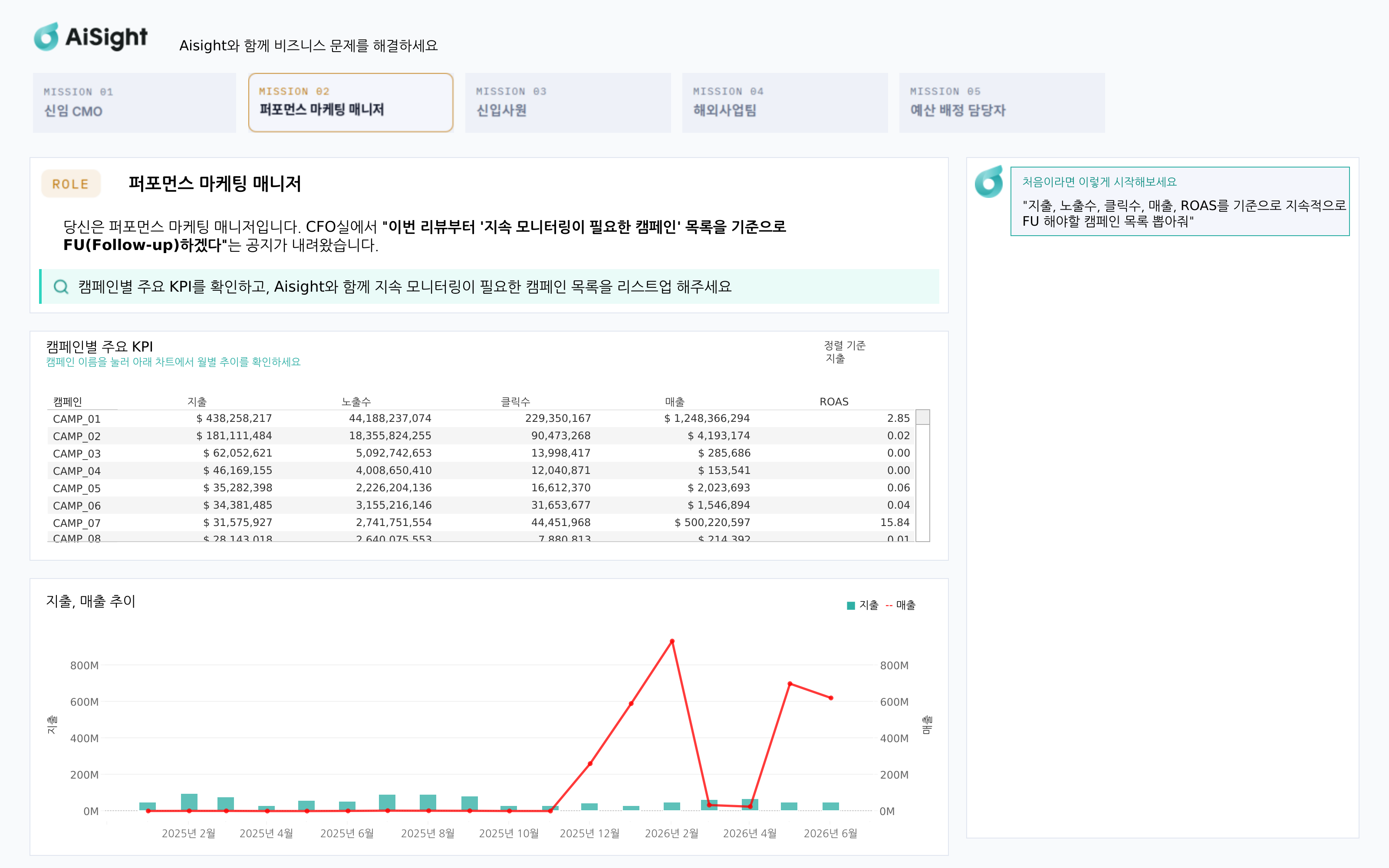
Task: Click the suggested prompt box in assistant panel
Action: (1179, 201)
